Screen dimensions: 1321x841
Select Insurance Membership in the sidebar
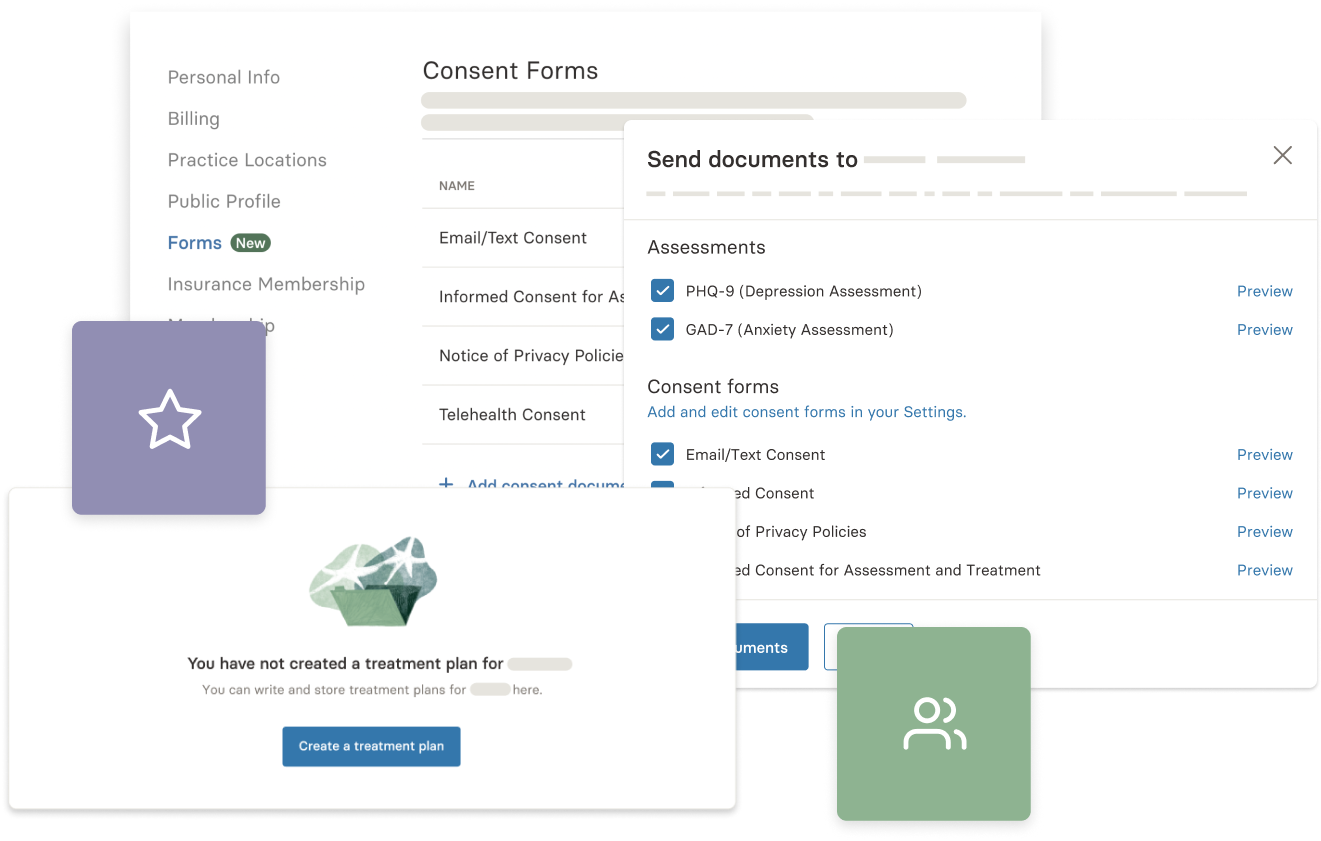(x=266, y=284)
